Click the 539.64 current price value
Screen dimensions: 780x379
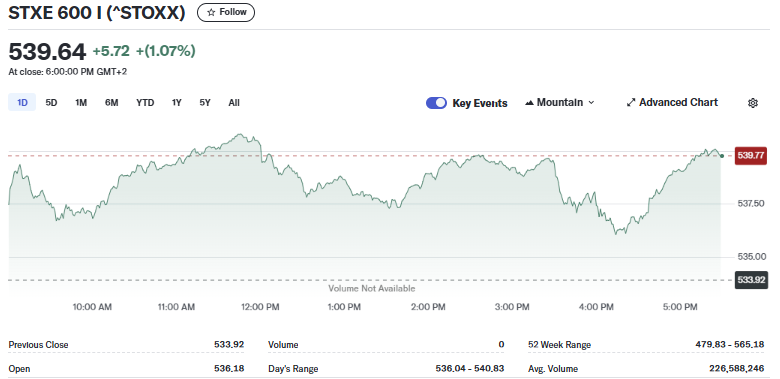[47, 51]
